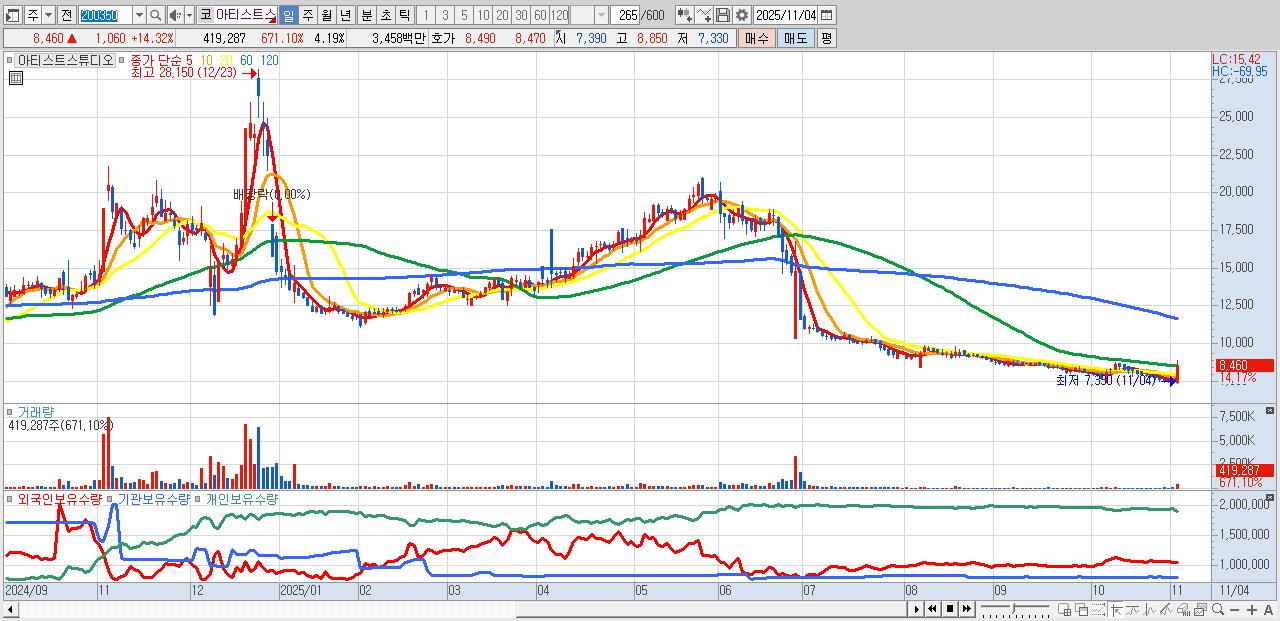Click the leftmost scroll arrow at the bottom
The width and height of the screenshot is (1280, 621).
pyautogui.click(x=10, y=609)
